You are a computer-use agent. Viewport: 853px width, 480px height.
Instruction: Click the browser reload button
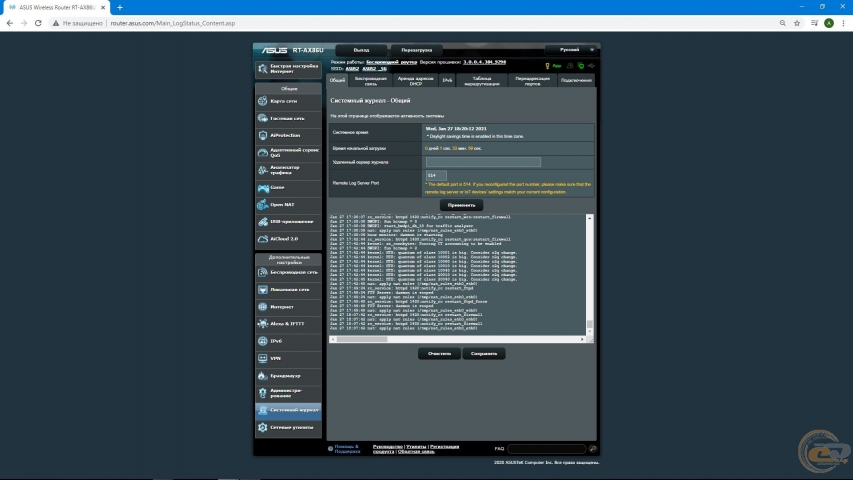point(38,23)
